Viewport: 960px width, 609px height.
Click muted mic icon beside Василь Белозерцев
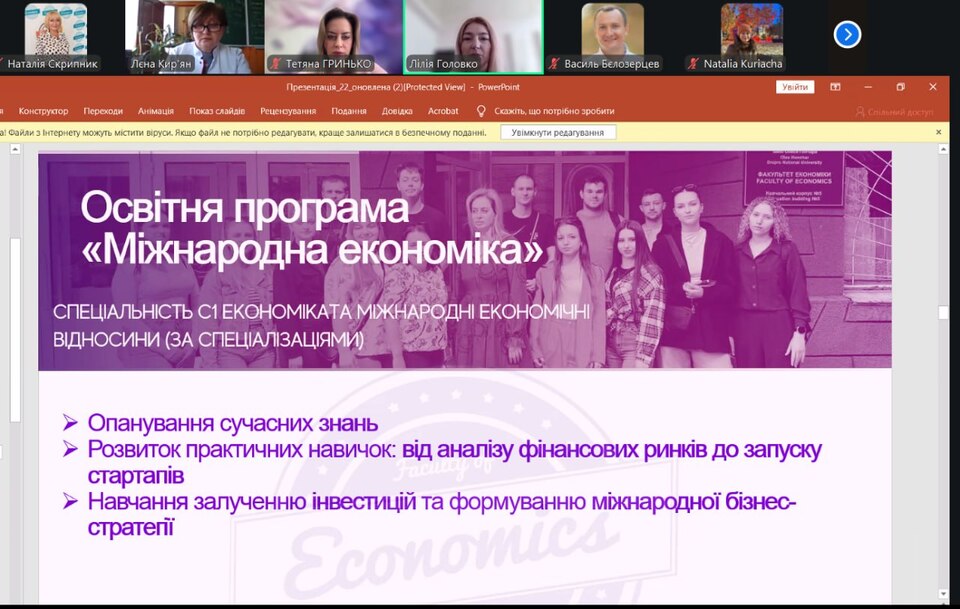(555, 63)
